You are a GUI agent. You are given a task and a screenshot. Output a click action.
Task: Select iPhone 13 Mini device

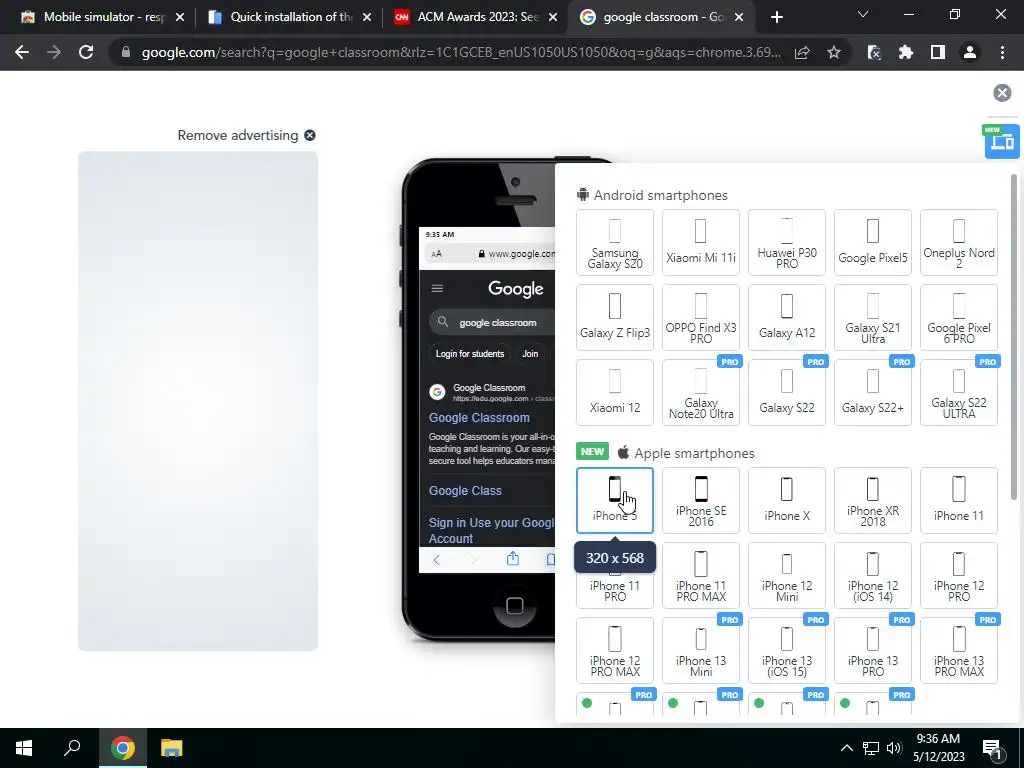pos(701,650)
